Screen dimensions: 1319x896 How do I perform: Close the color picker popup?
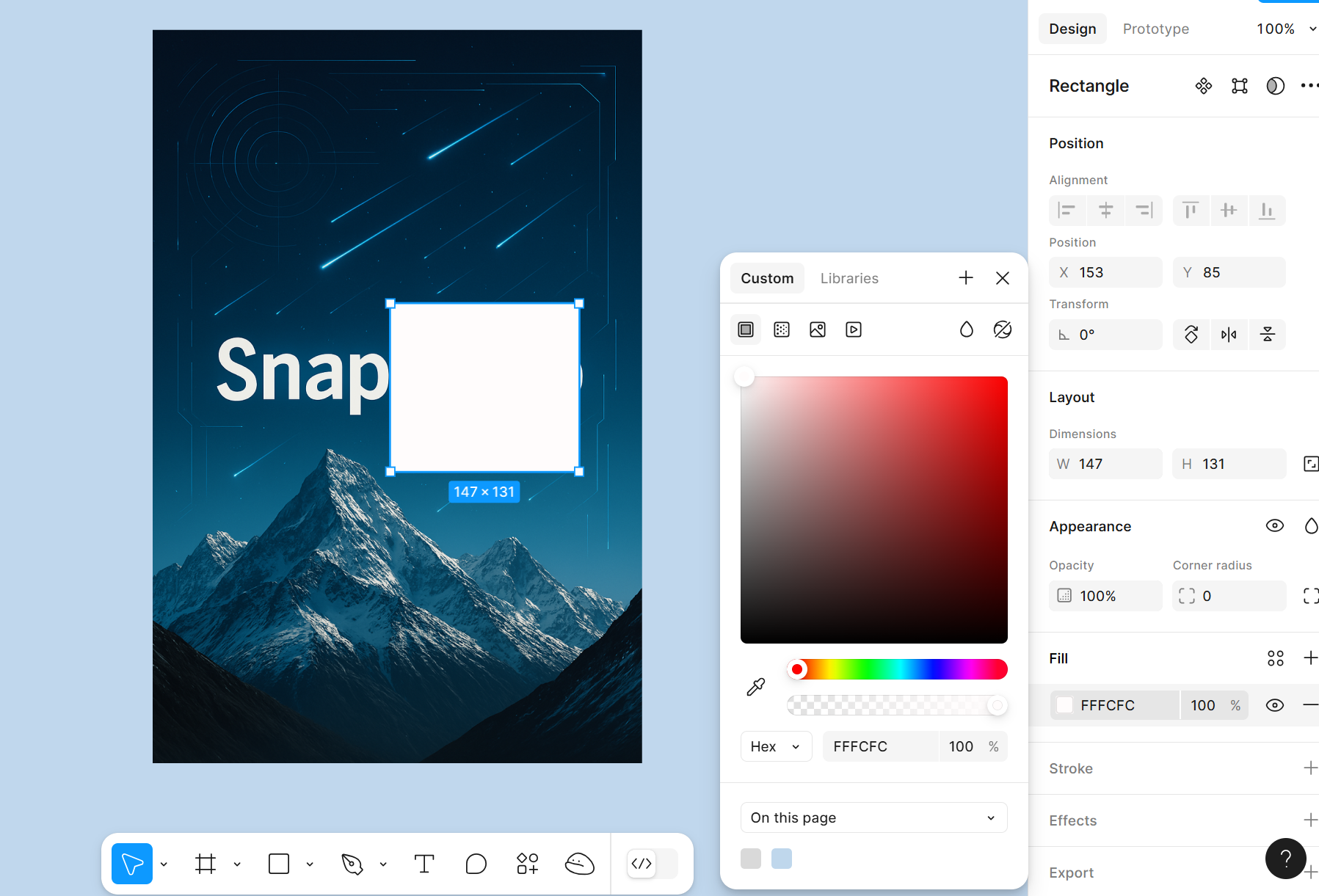point(1003,278)
